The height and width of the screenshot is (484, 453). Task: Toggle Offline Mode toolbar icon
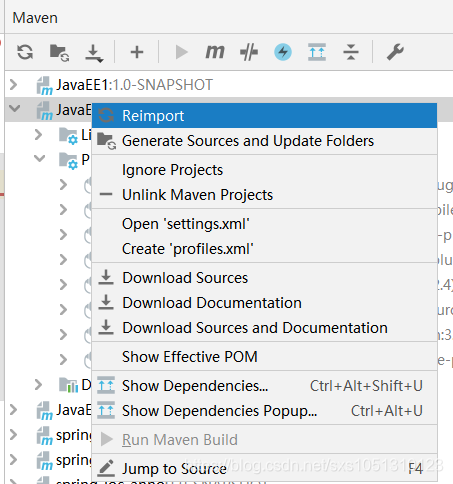(249, 52)
